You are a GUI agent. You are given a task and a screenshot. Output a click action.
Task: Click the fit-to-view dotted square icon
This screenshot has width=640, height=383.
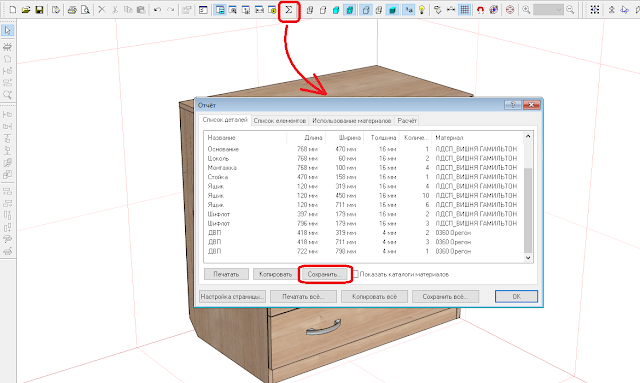[595, 9]
